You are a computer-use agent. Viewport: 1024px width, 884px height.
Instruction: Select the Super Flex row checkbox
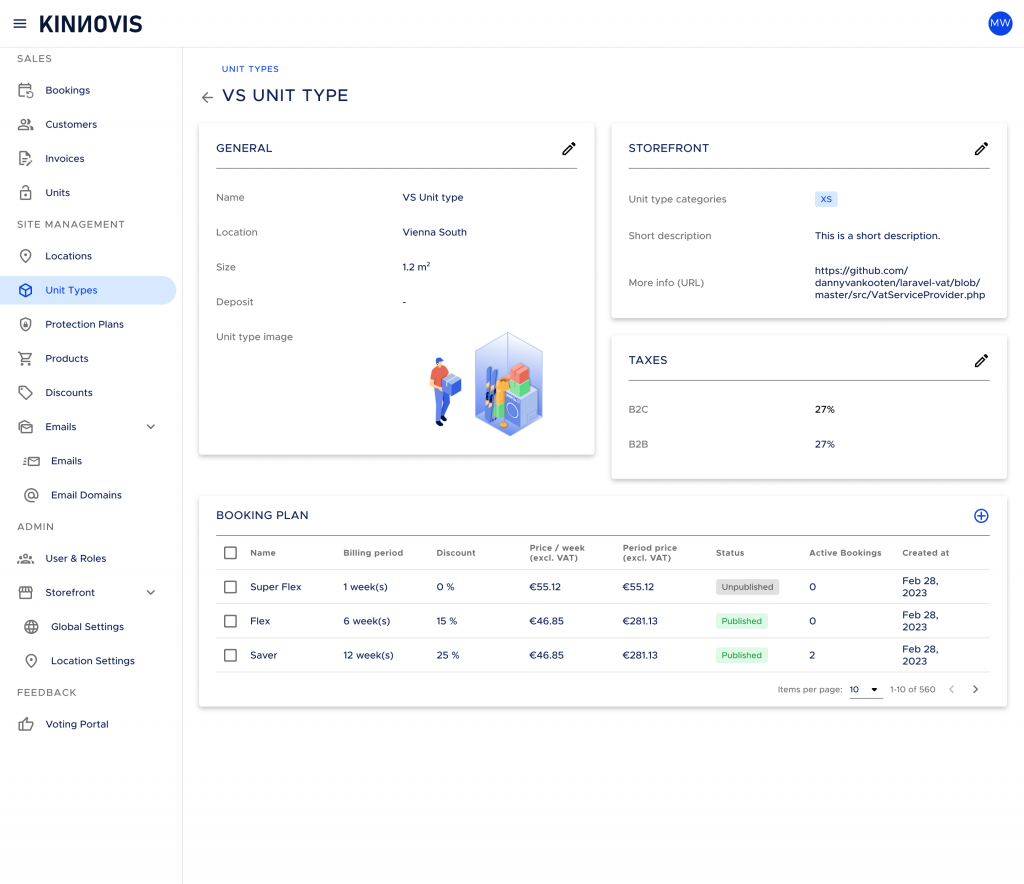tap(231, 587)
